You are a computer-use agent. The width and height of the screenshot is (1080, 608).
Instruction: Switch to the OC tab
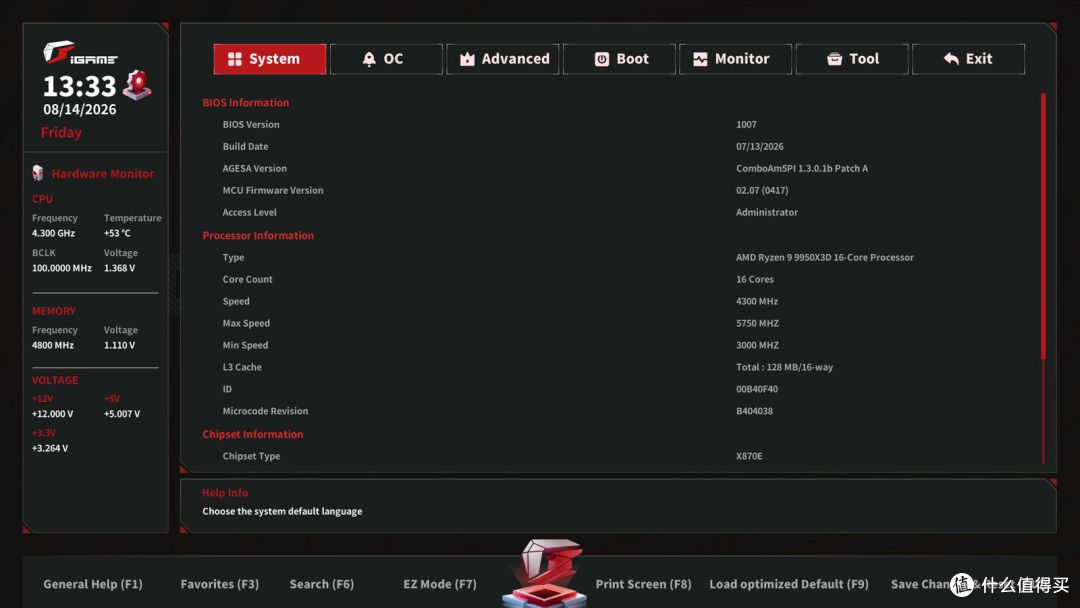[386, 59]
